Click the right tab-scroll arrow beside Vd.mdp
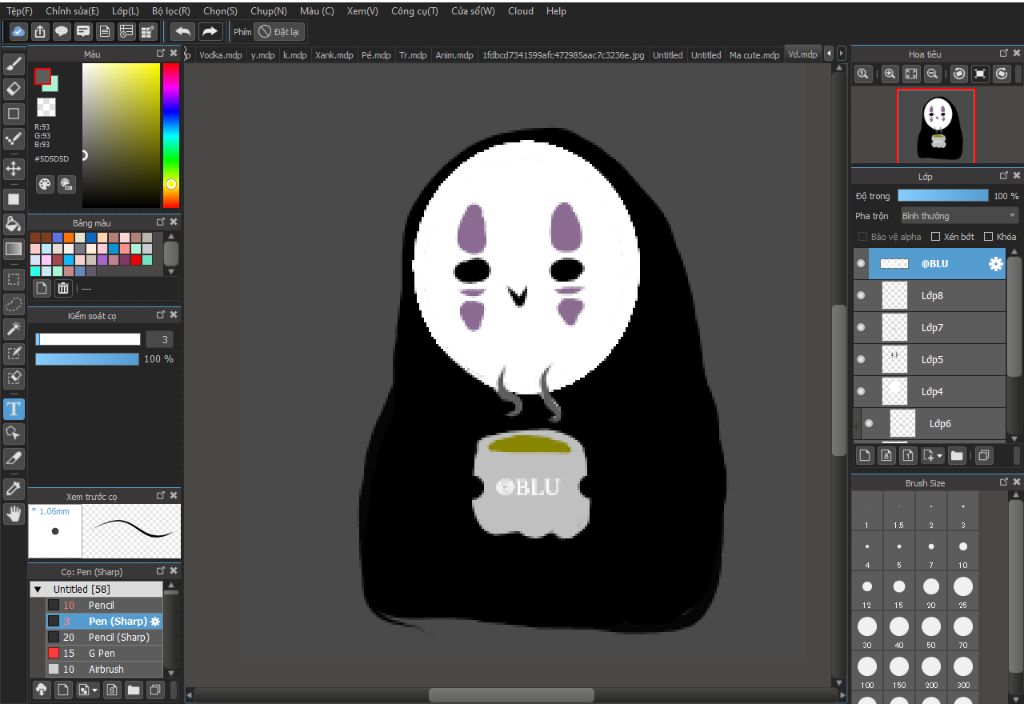The width and height of the screenshot is (1024, 704). tap(841, 54)
